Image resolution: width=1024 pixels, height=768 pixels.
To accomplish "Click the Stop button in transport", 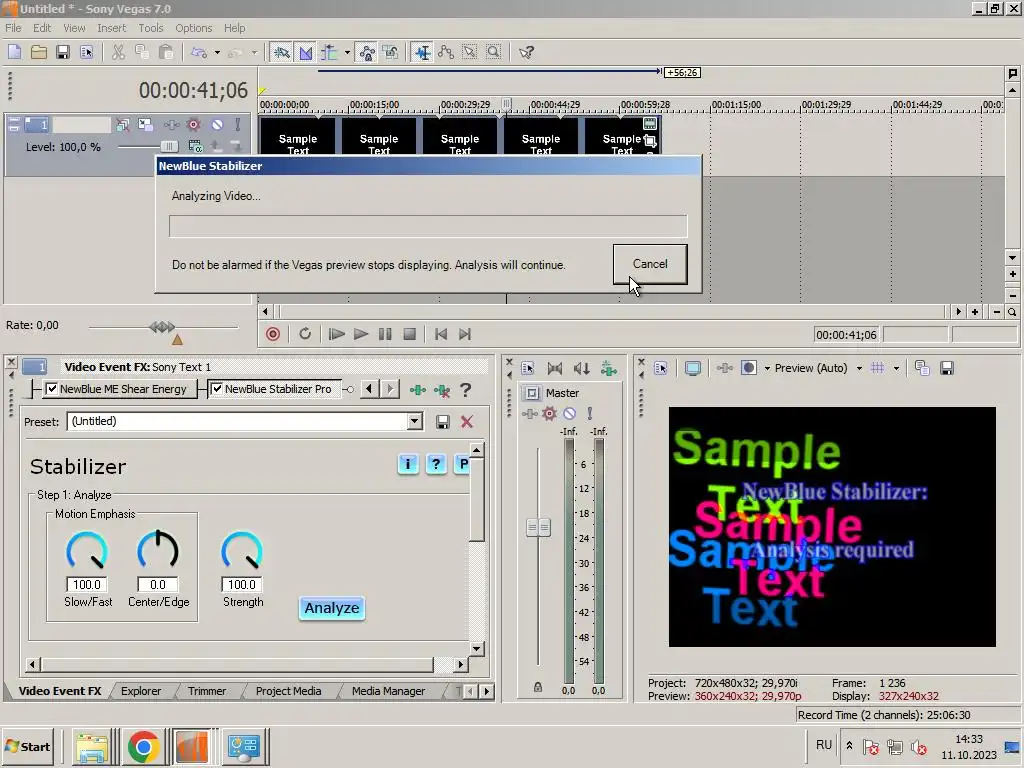I will click(409, 334).
